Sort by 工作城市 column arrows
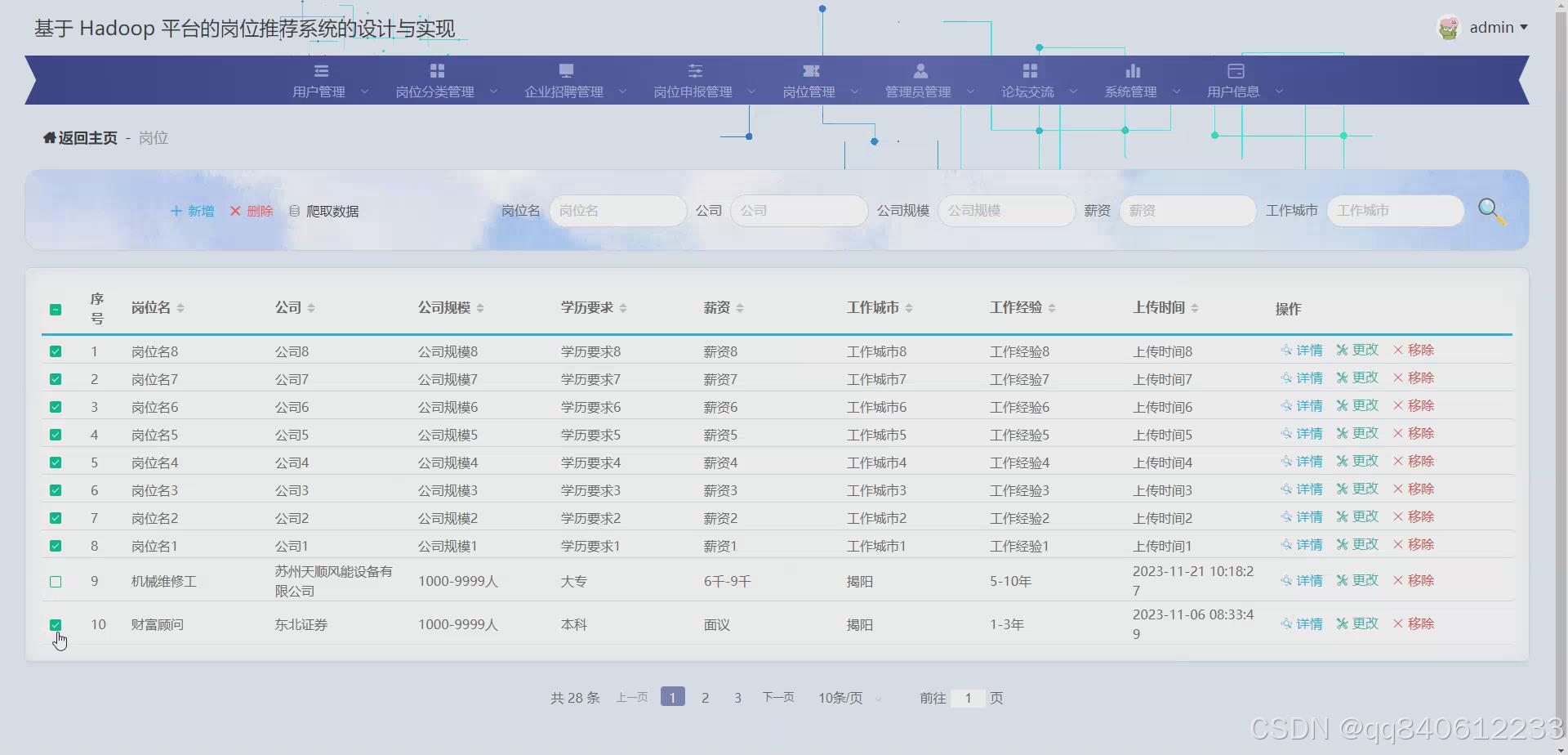 click(x=909, y=308)
